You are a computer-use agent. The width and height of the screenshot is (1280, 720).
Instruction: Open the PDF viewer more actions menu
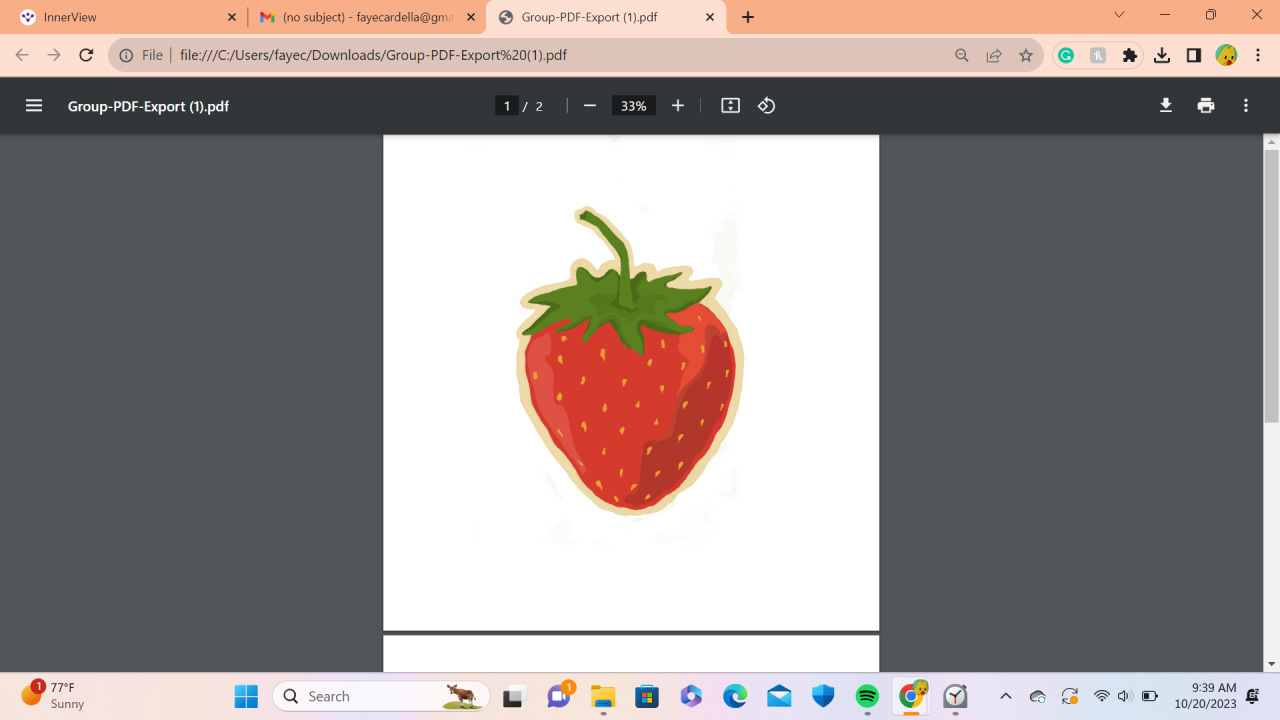click(1246, 106)
